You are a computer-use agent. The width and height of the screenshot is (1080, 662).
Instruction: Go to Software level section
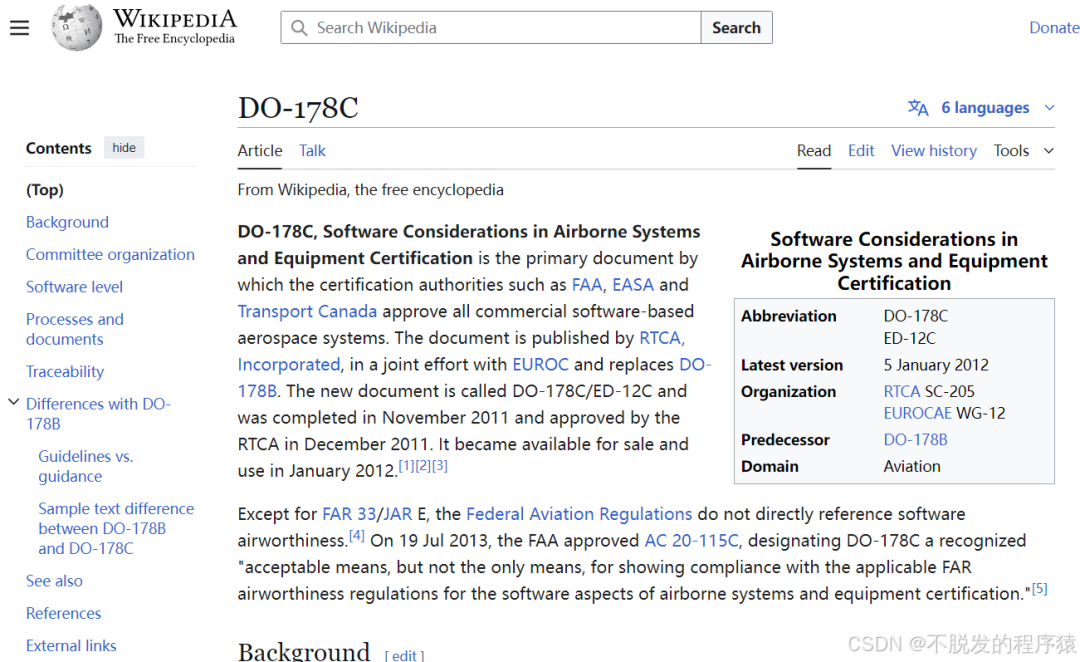[x=74, y=287]
